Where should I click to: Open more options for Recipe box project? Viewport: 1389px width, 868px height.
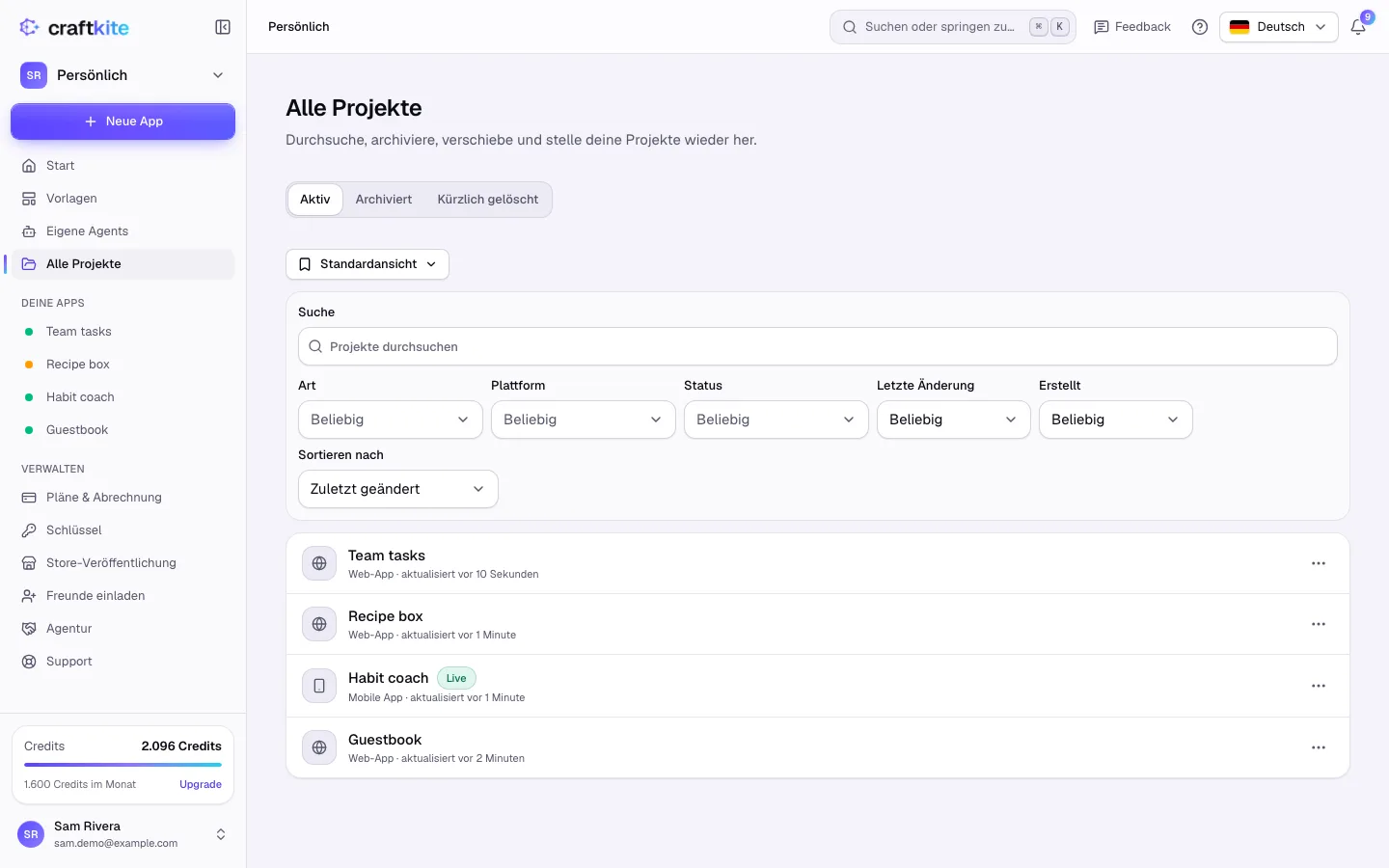pos(1319,624)
